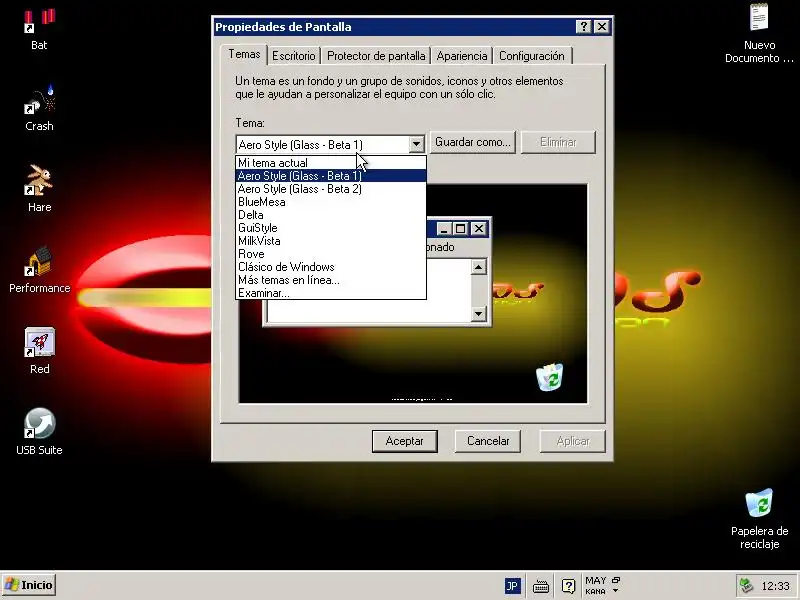
Task: Pick the BlueMesa theme option
Action: pyautogui.click(x=331, y=202)
